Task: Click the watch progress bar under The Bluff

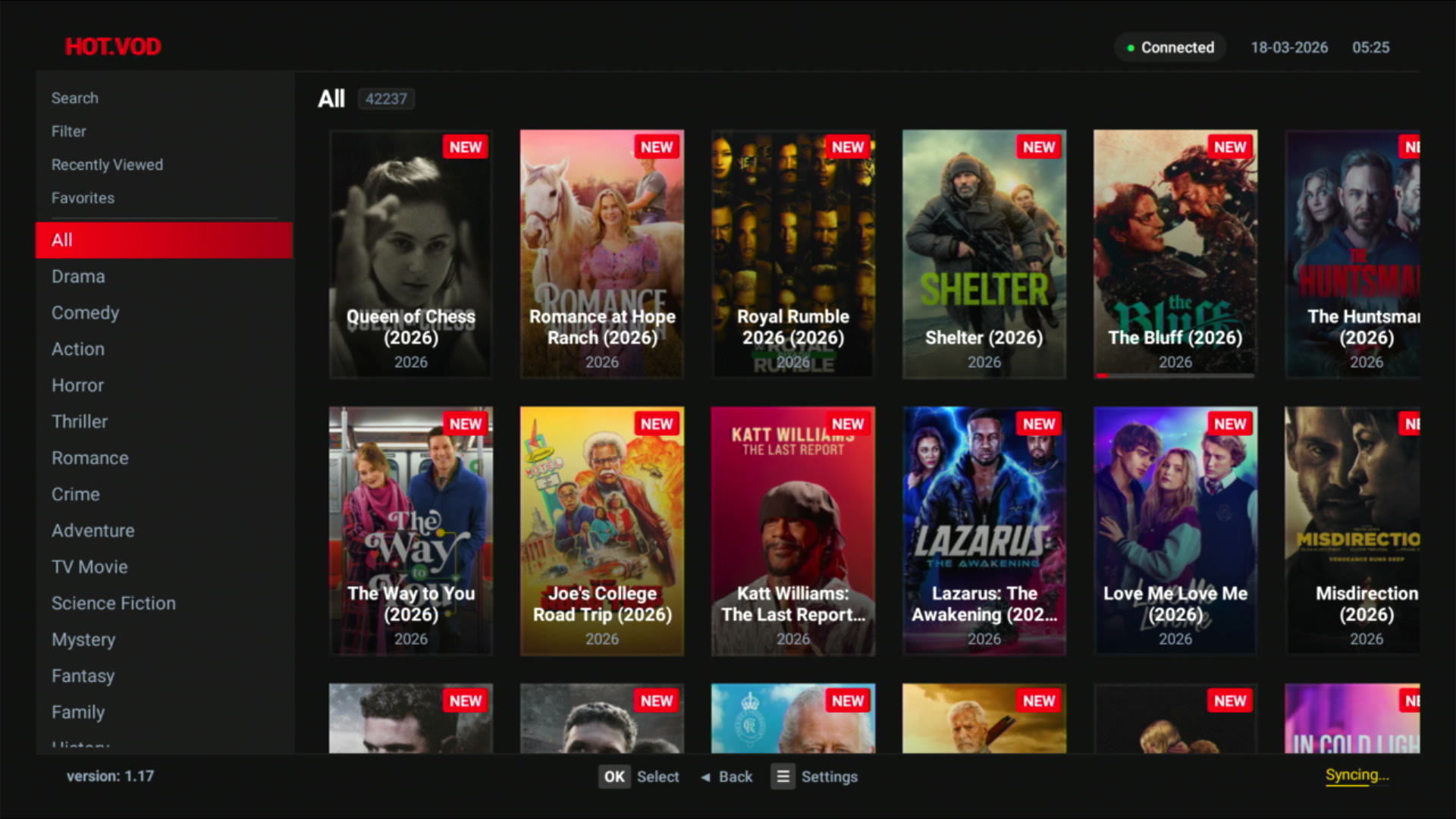Action: [x=1175, y=375]
